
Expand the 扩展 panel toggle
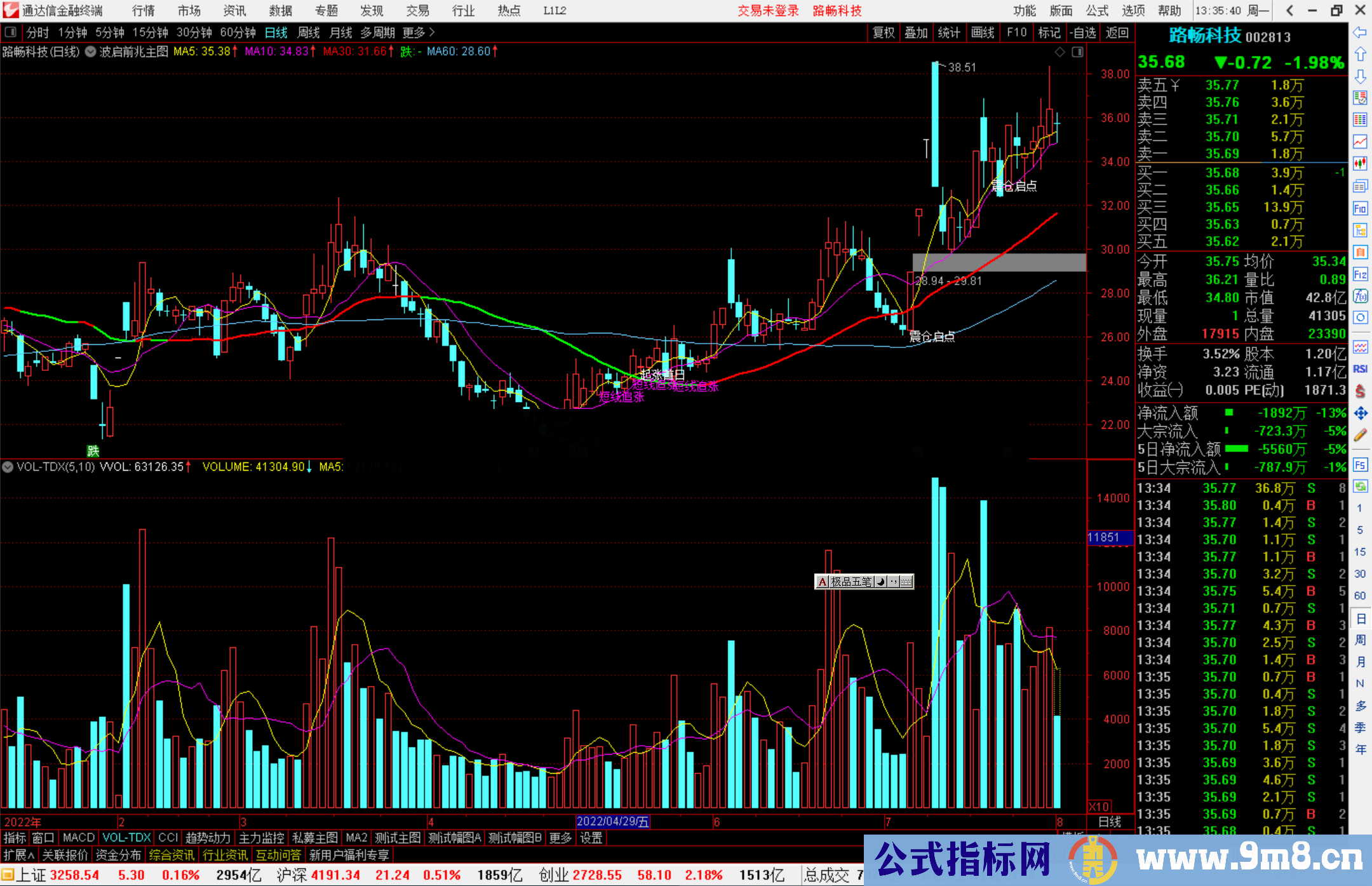(x=19, y=855)
